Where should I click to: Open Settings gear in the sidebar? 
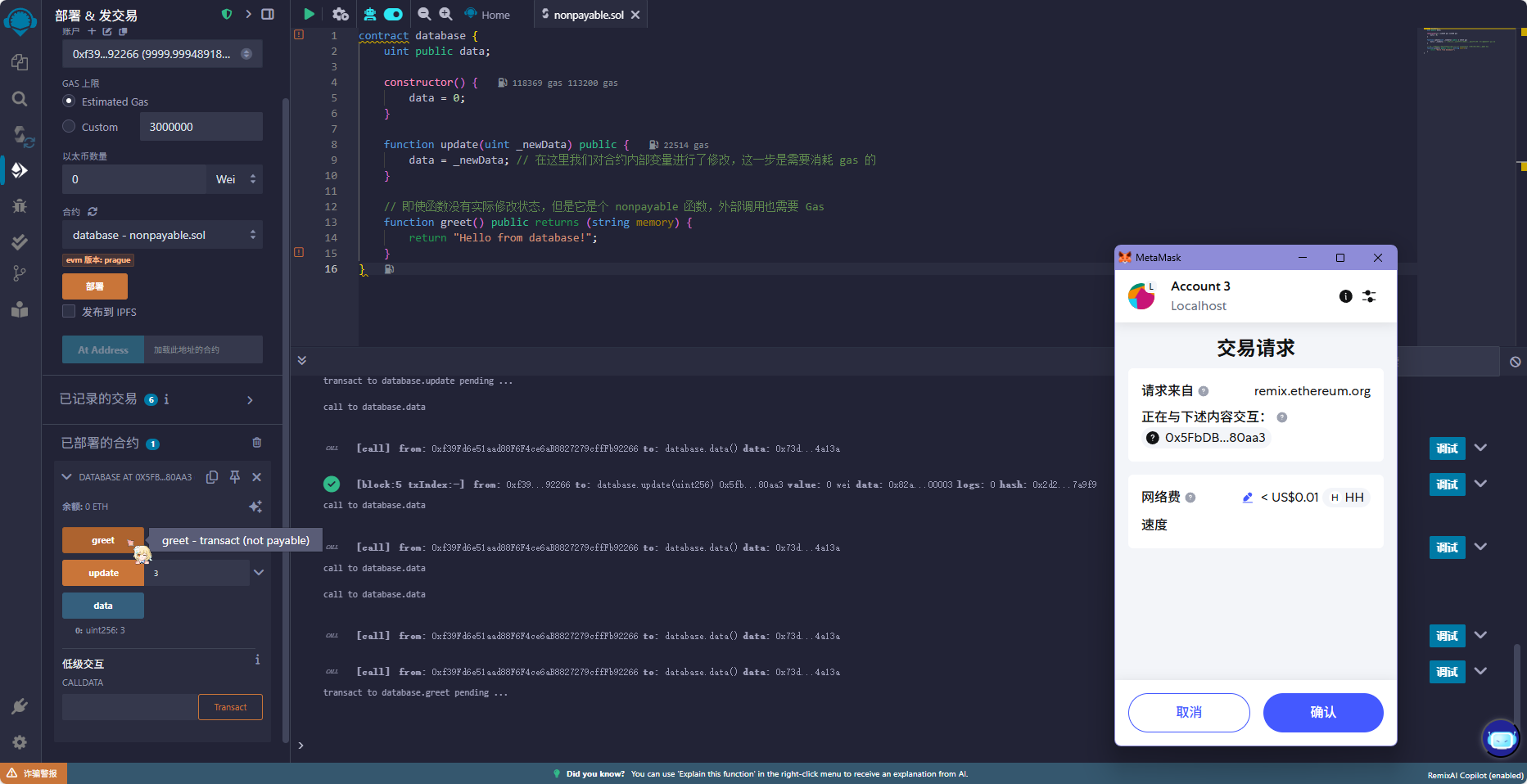click(20, 741)
